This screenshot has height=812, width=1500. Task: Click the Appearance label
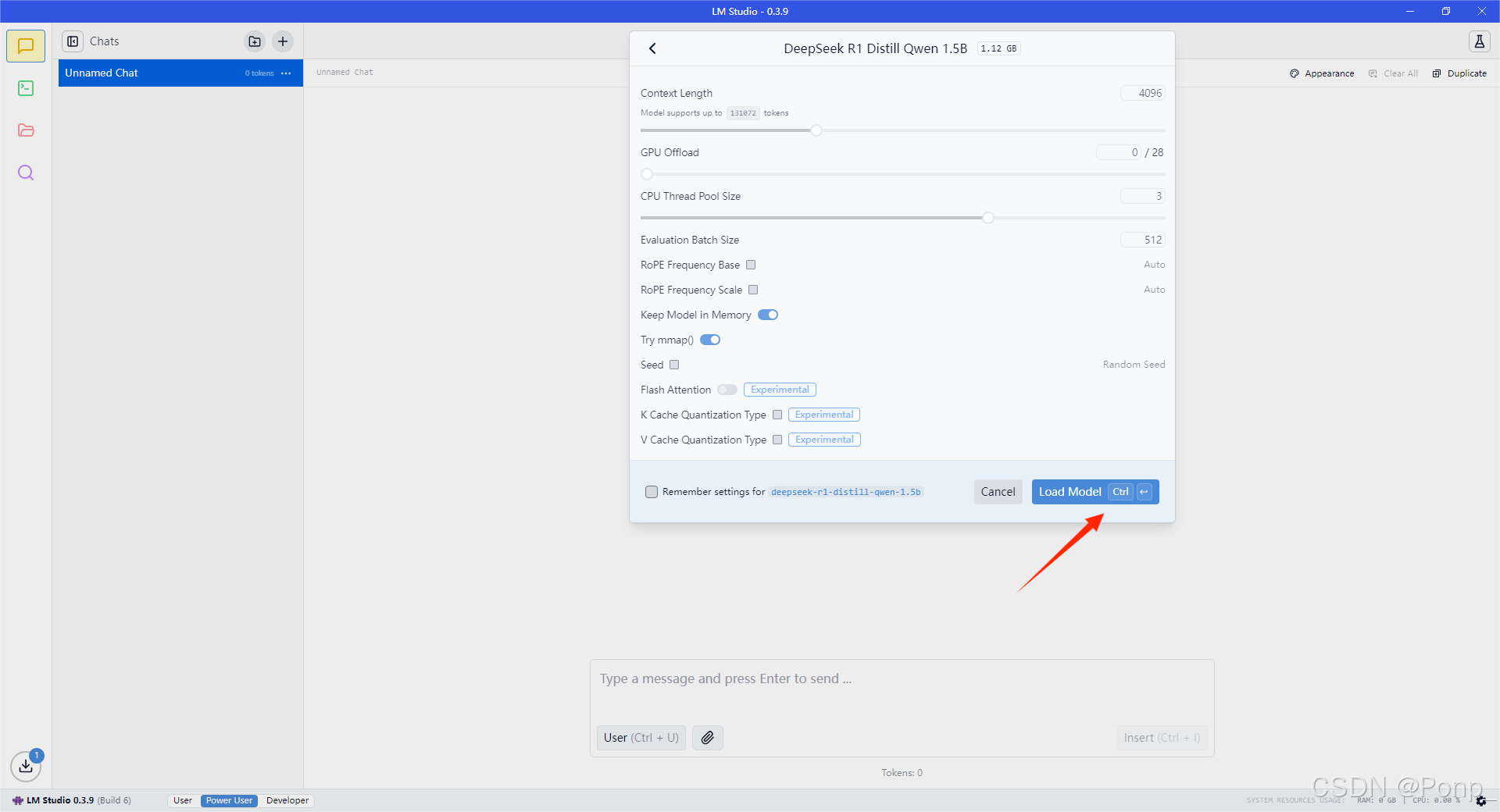[1329, 73]
